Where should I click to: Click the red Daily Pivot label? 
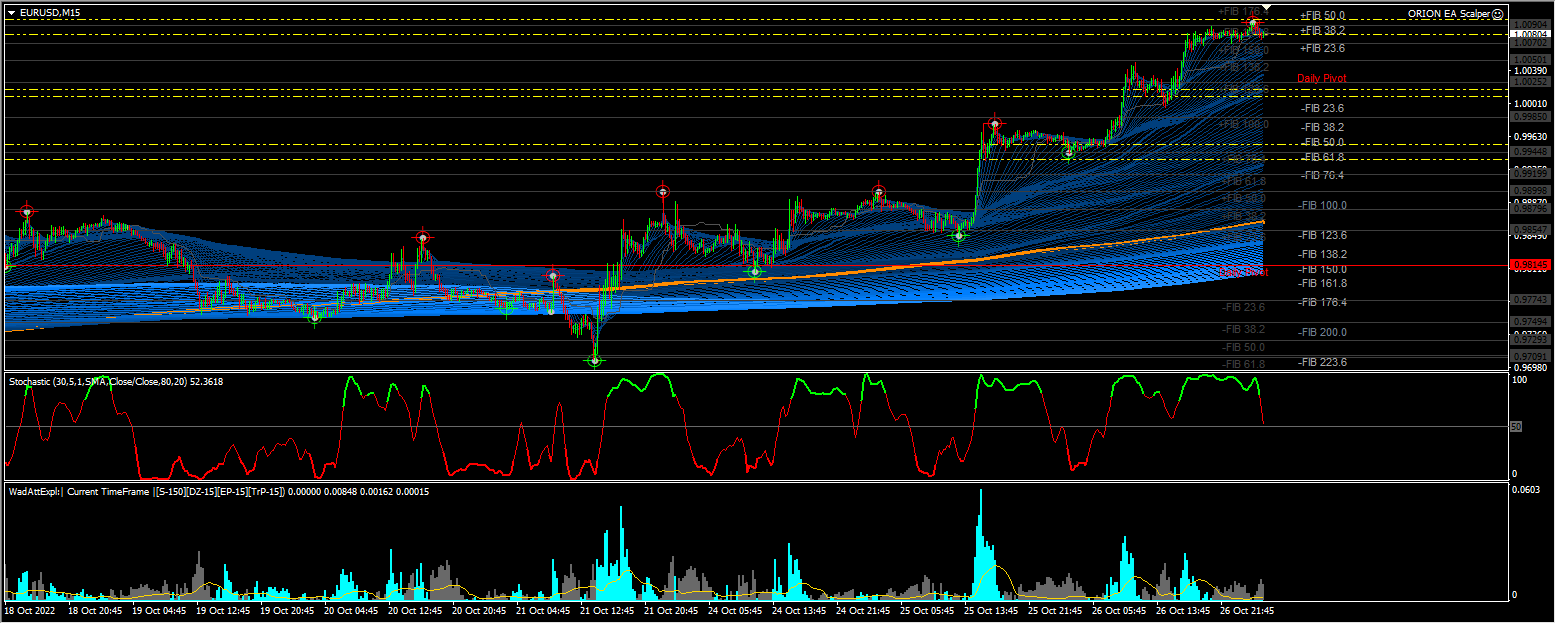(x=1322, y=77)
